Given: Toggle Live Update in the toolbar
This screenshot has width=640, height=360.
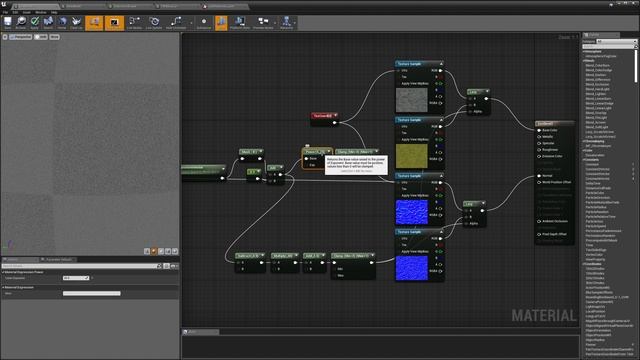Looking at the screenshot, I should 154,23.
